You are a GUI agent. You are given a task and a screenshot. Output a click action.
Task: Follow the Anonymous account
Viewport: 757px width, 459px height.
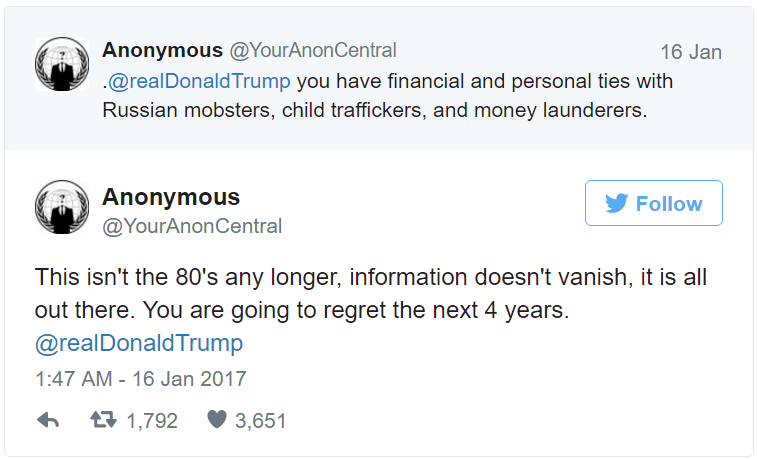point(653,204)
